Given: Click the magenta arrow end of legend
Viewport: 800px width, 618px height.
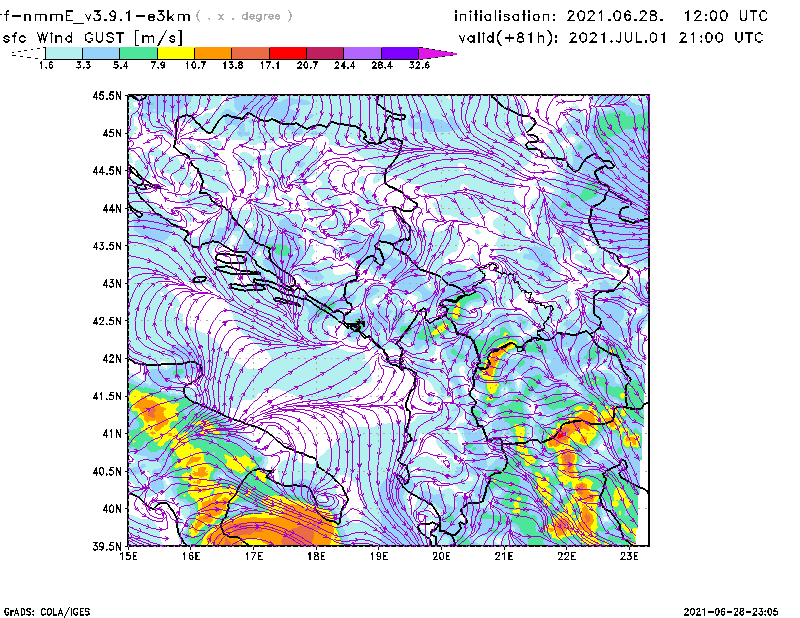Looking at the screenshot, I should coord(437,53).
